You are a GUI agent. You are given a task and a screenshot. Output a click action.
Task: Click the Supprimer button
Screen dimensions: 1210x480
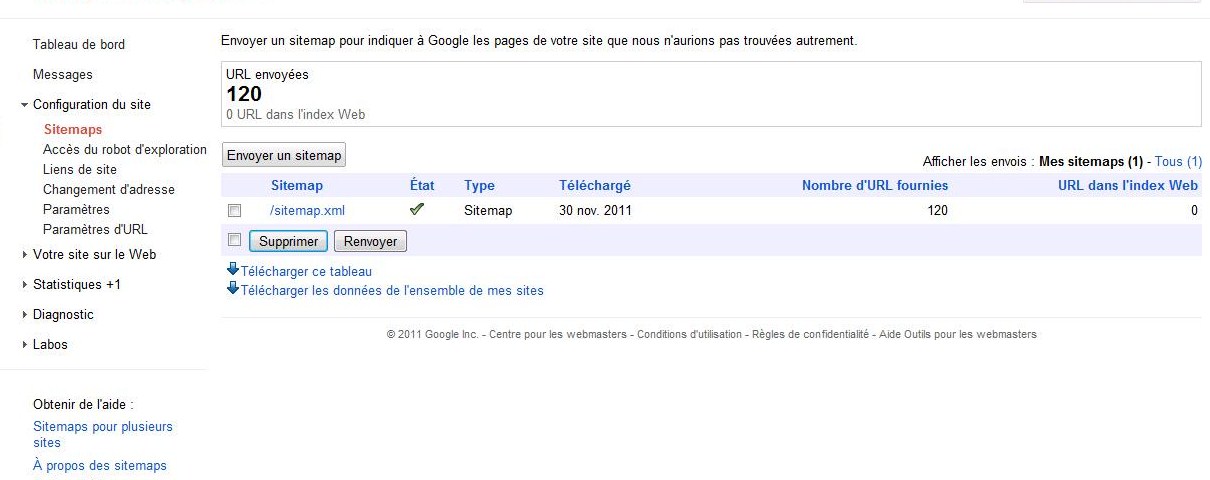(289, 241)
